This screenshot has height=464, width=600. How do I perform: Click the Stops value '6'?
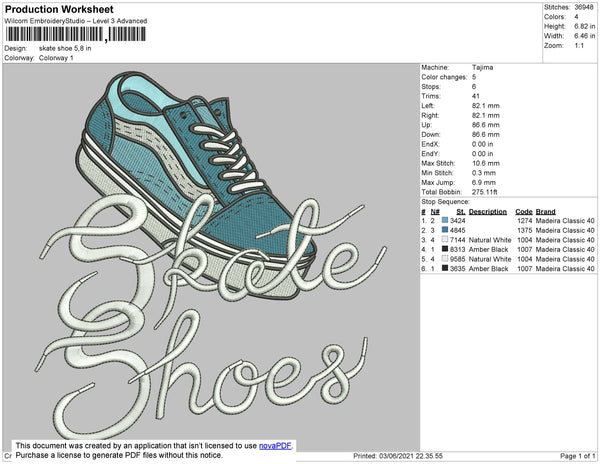(x=474, y=86)
